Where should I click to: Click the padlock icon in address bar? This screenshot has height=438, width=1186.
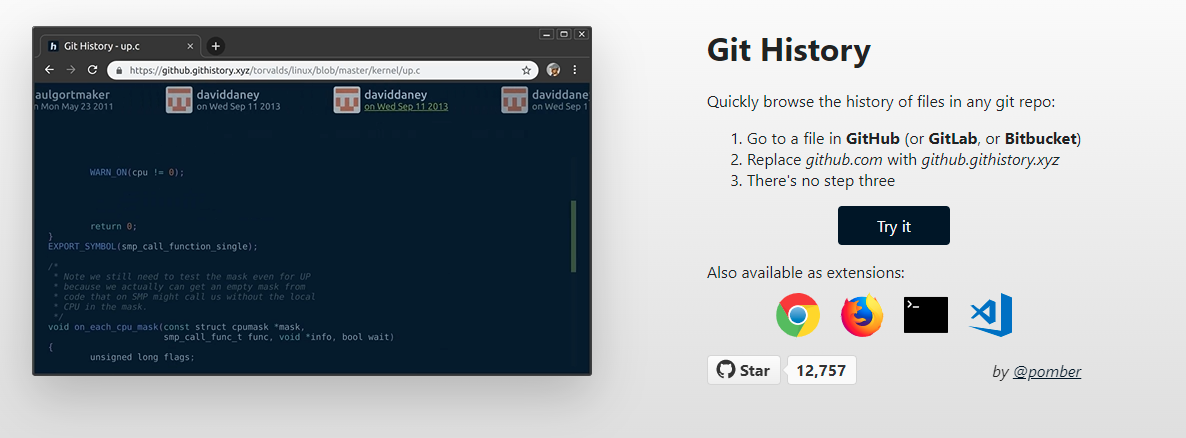coord(120,70)
